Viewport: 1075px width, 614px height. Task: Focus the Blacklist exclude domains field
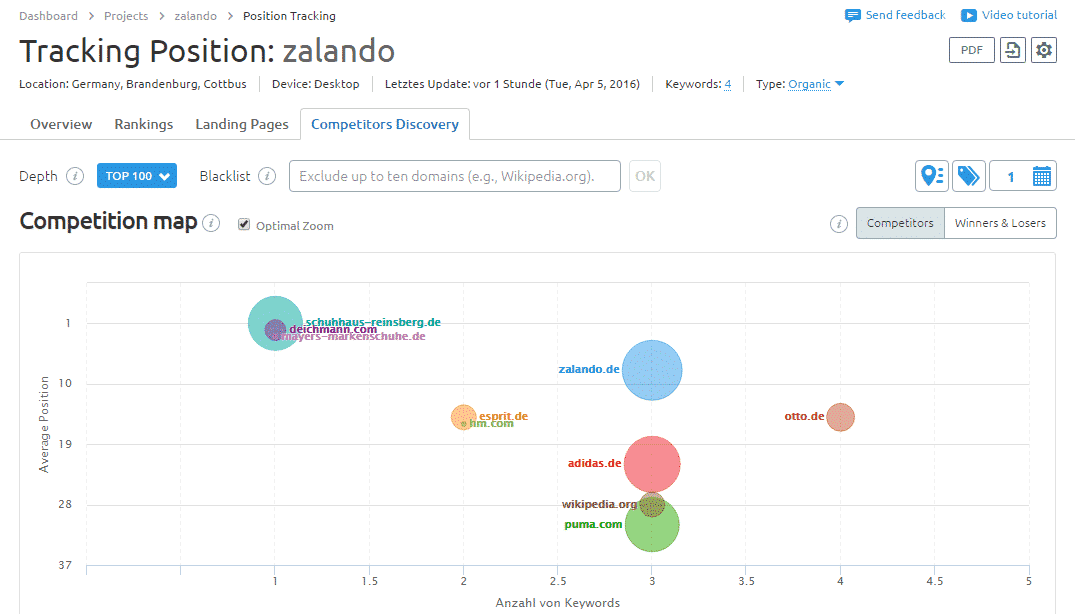click(x=455, y=176)
